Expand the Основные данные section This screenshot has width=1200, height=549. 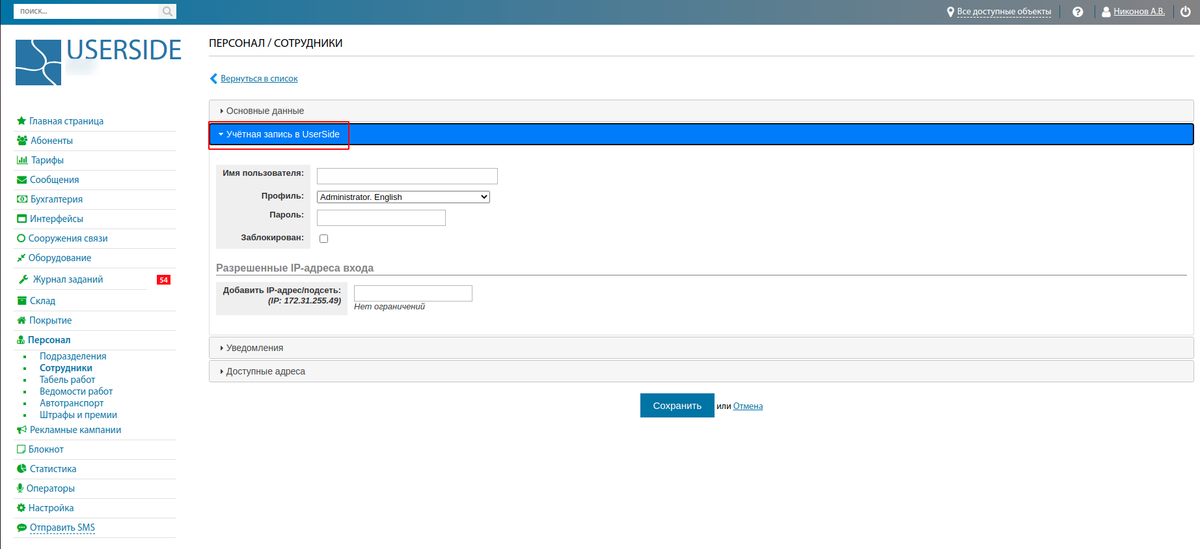pyautogui.click(x=265, y=110)
